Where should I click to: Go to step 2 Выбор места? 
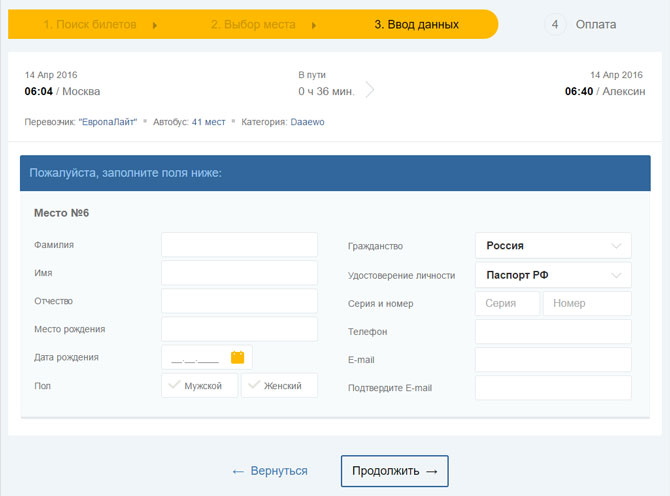[254, 24]
